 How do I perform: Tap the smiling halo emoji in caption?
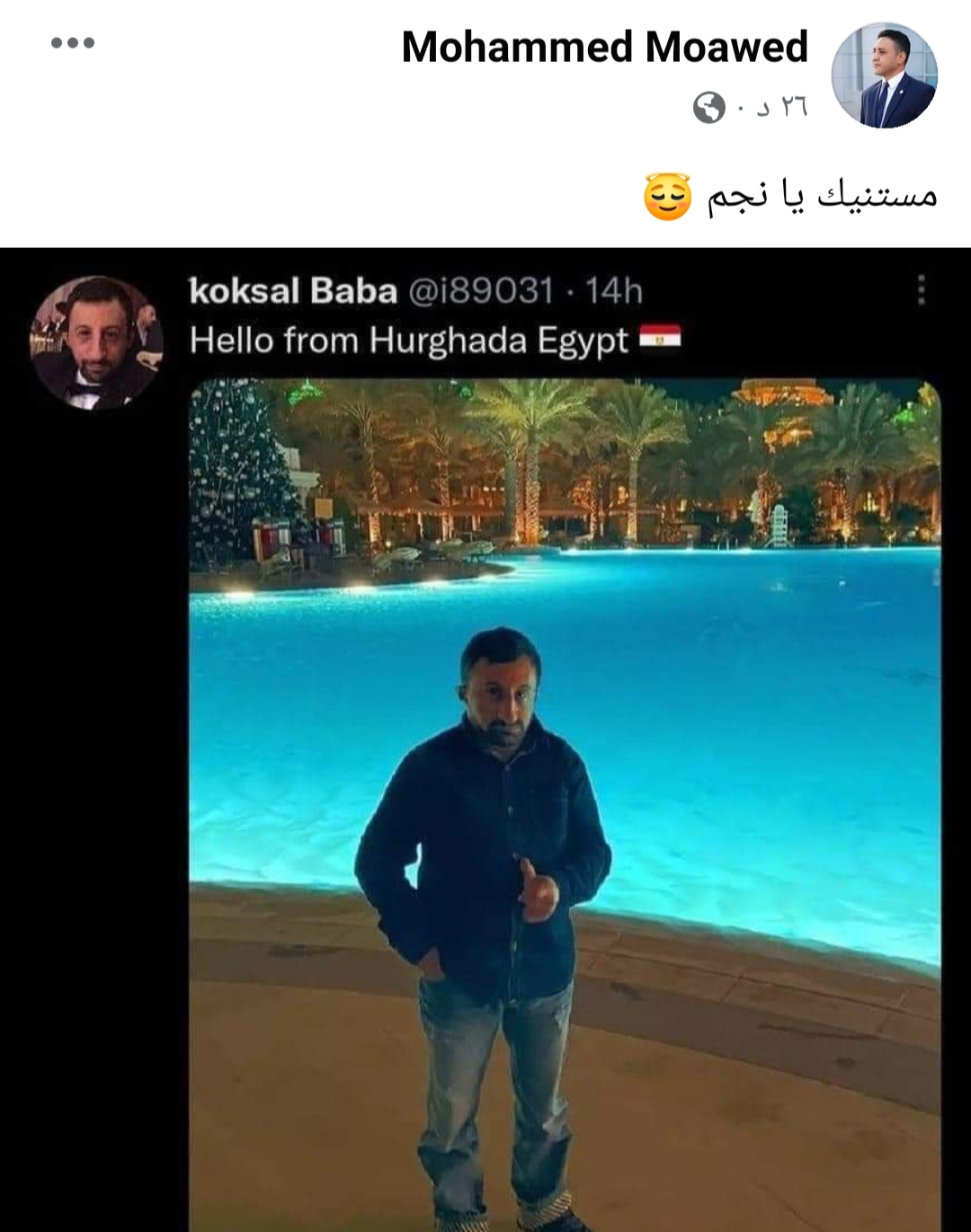(668, 197)
